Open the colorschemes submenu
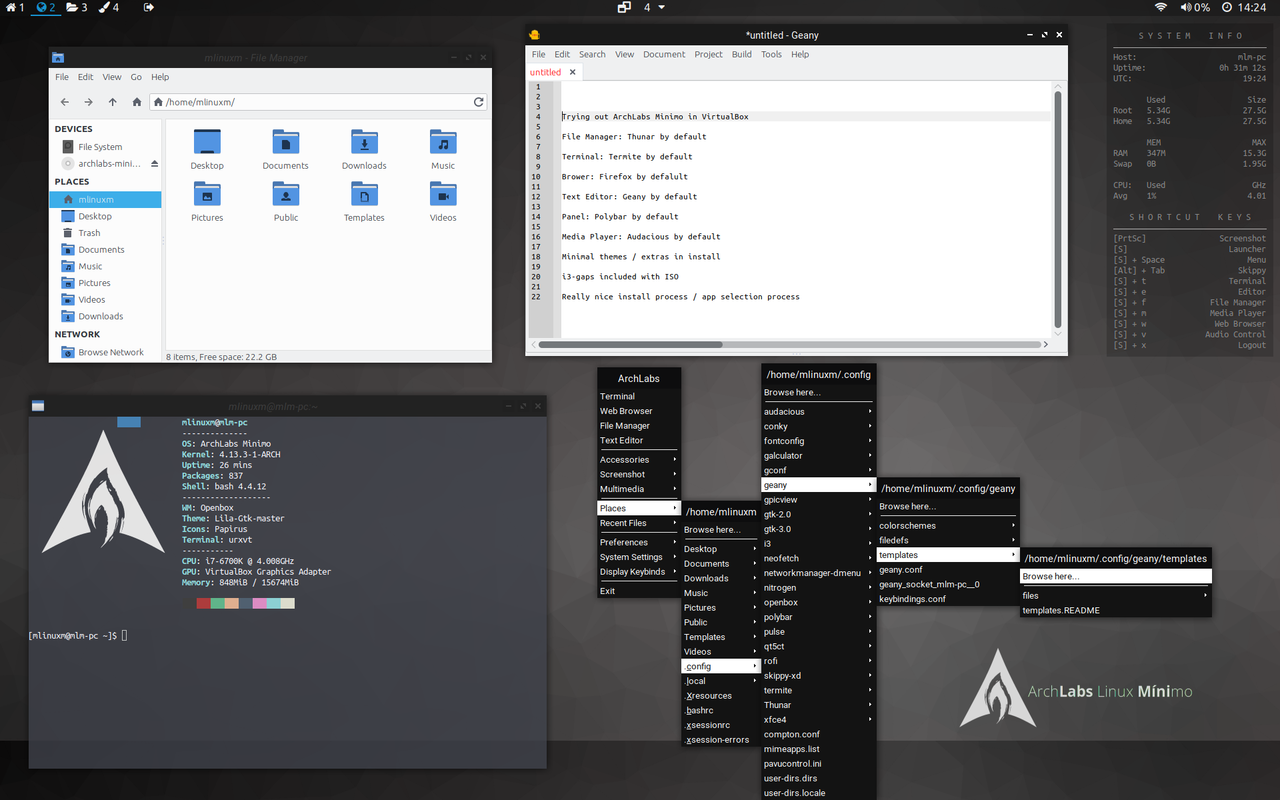The width and height of the screenshot is (1280, 800). point(946,525)
